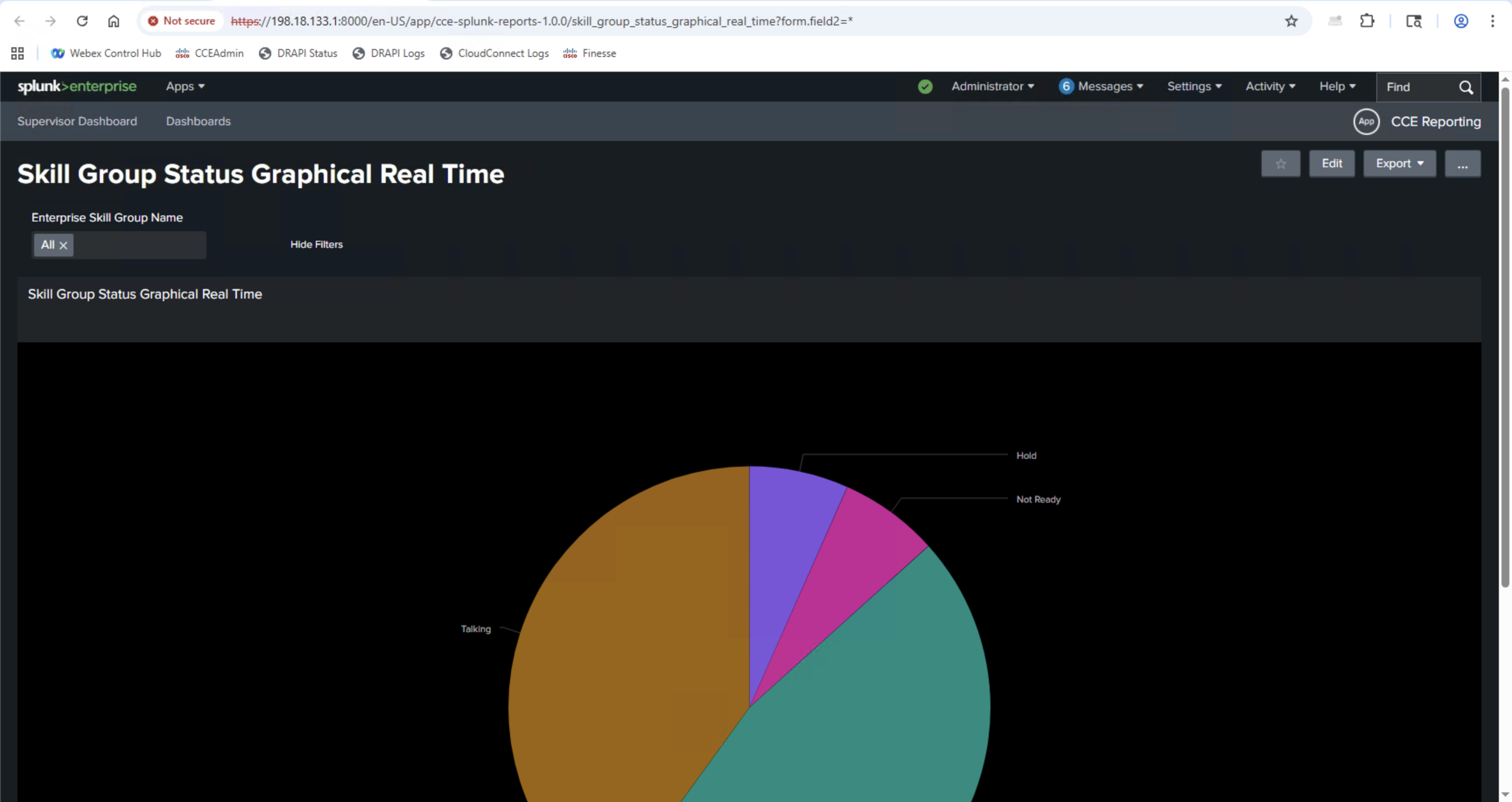Click the Talking chart label
1512x802 pixels.
(476, 629)
